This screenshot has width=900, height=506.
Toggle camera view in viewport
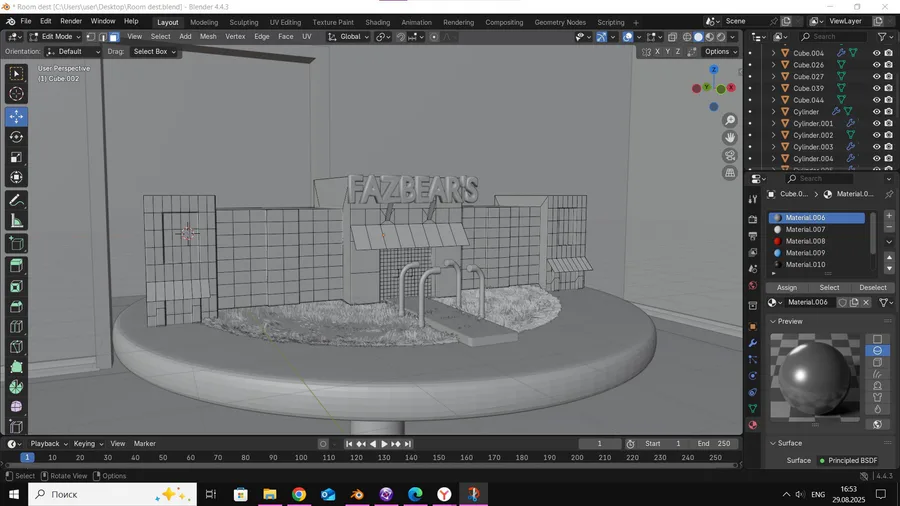pos(730,155)
